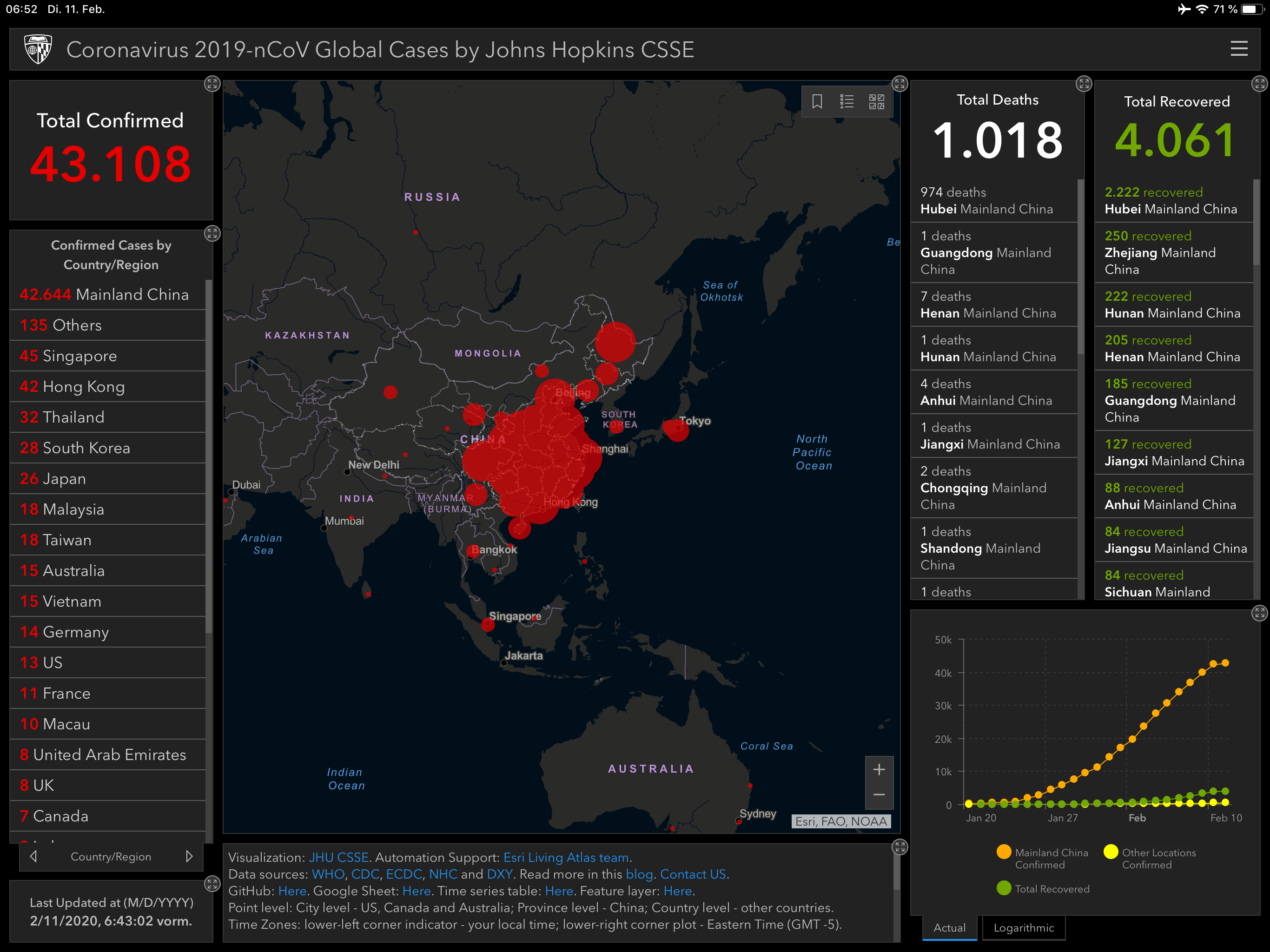
Task: Open the JHU CSSE link
Action: point(339,857)
